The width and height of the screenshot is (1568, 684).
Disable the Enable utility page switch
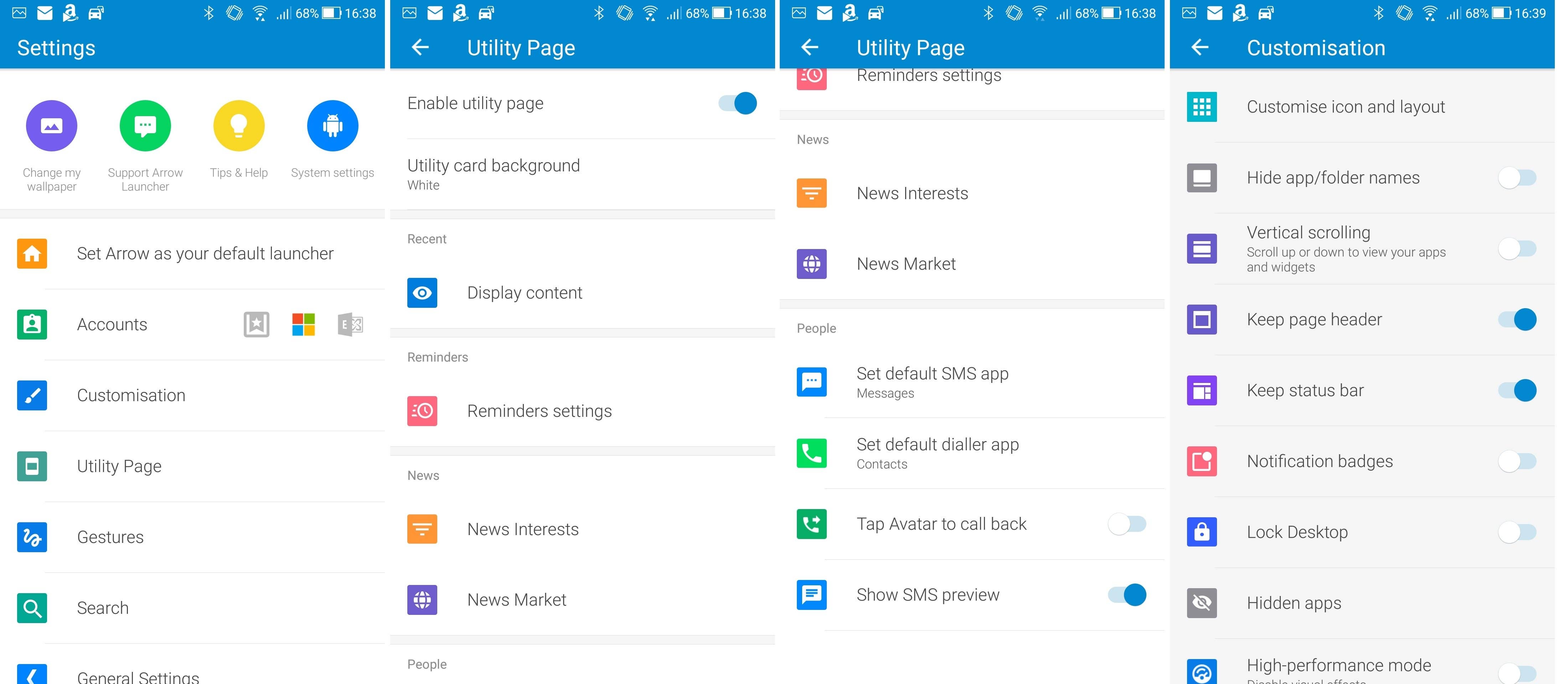(x=737, y=103)
